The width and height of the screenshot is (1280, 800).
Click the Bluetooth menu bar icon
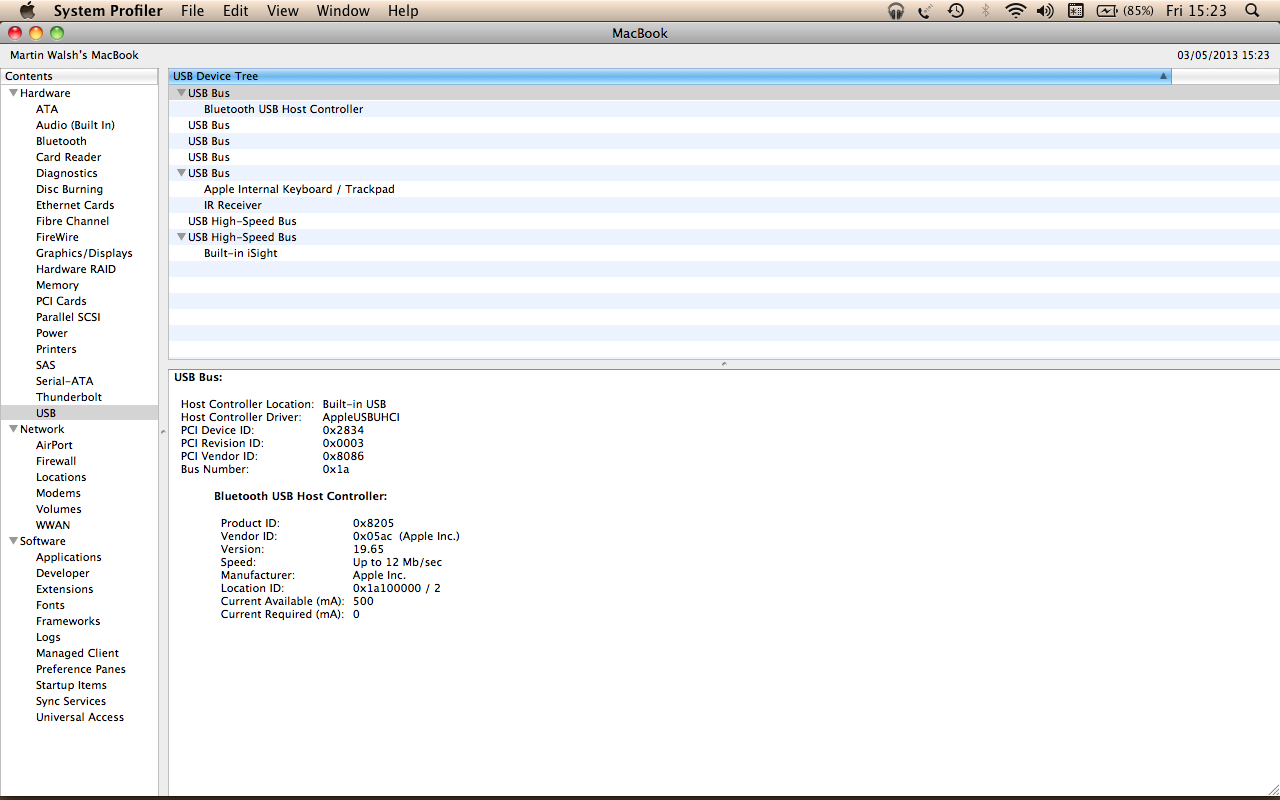985,11
